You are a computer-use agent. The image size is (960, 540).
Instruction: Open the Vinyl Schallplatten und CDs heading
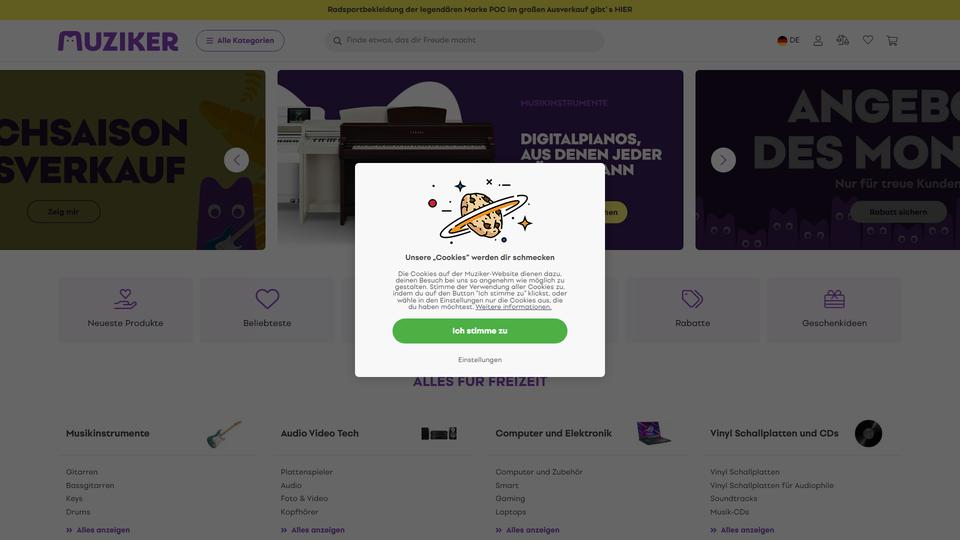(774, 433)
